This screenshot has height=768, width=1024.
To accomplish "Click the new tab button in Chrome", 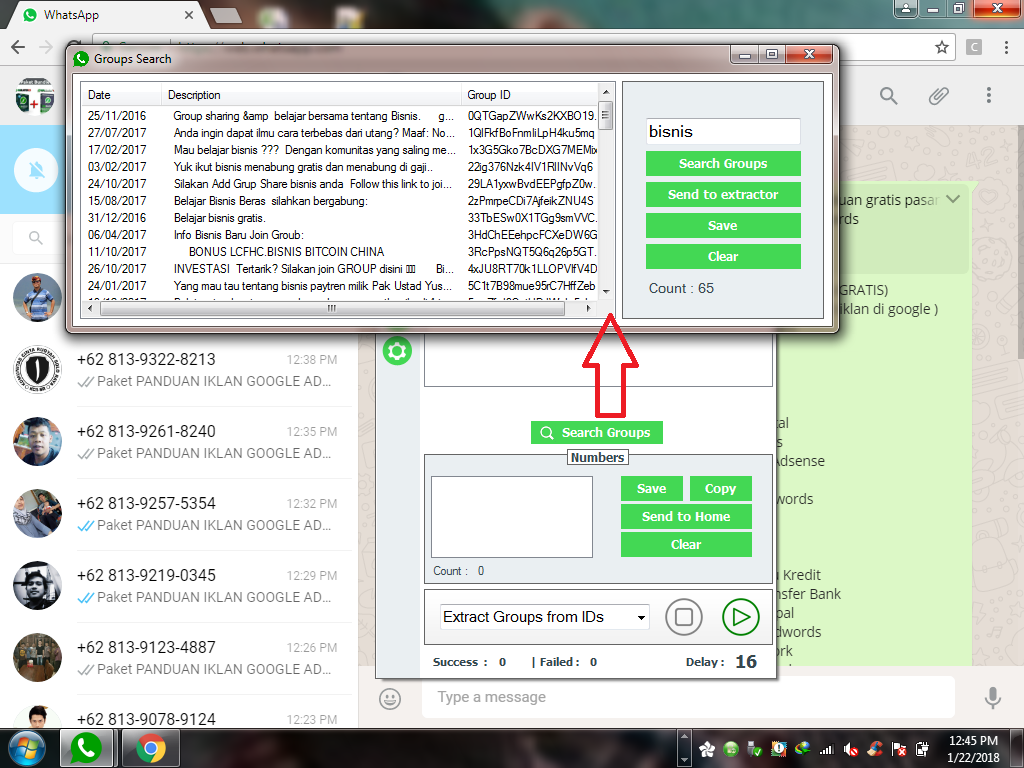I will pyautogui.click(x=226, y=15).
